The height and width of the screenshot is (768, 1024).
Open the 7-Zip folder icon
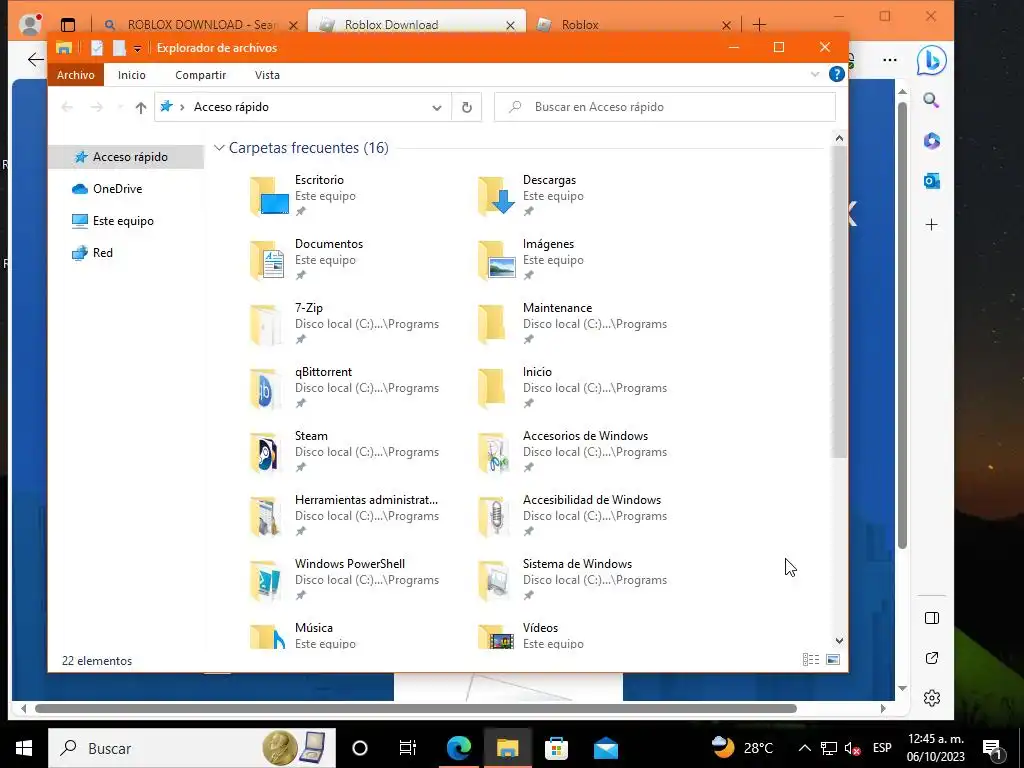[266, 323]
